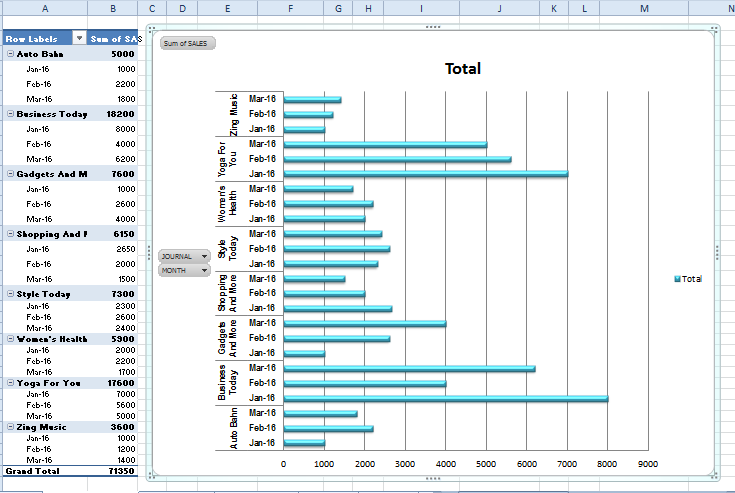Collapse the Auto Bahn row group
The width and height of the screenshot is (735, 493).
click(x=10, y=54)
